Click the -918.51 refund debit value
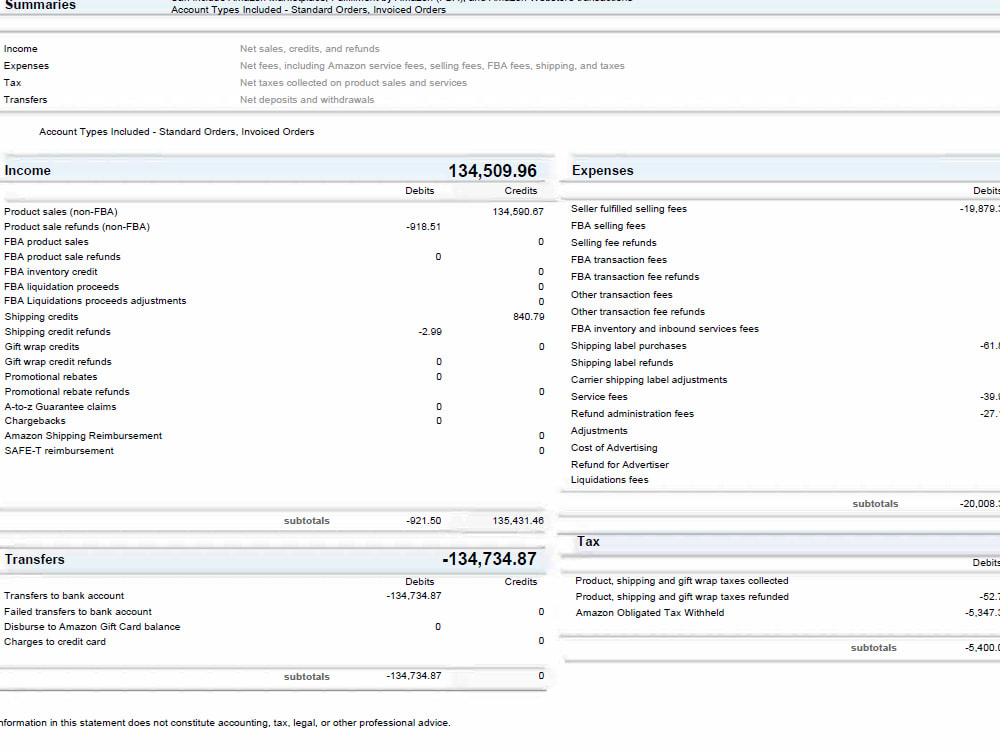 tap(423, 227)
